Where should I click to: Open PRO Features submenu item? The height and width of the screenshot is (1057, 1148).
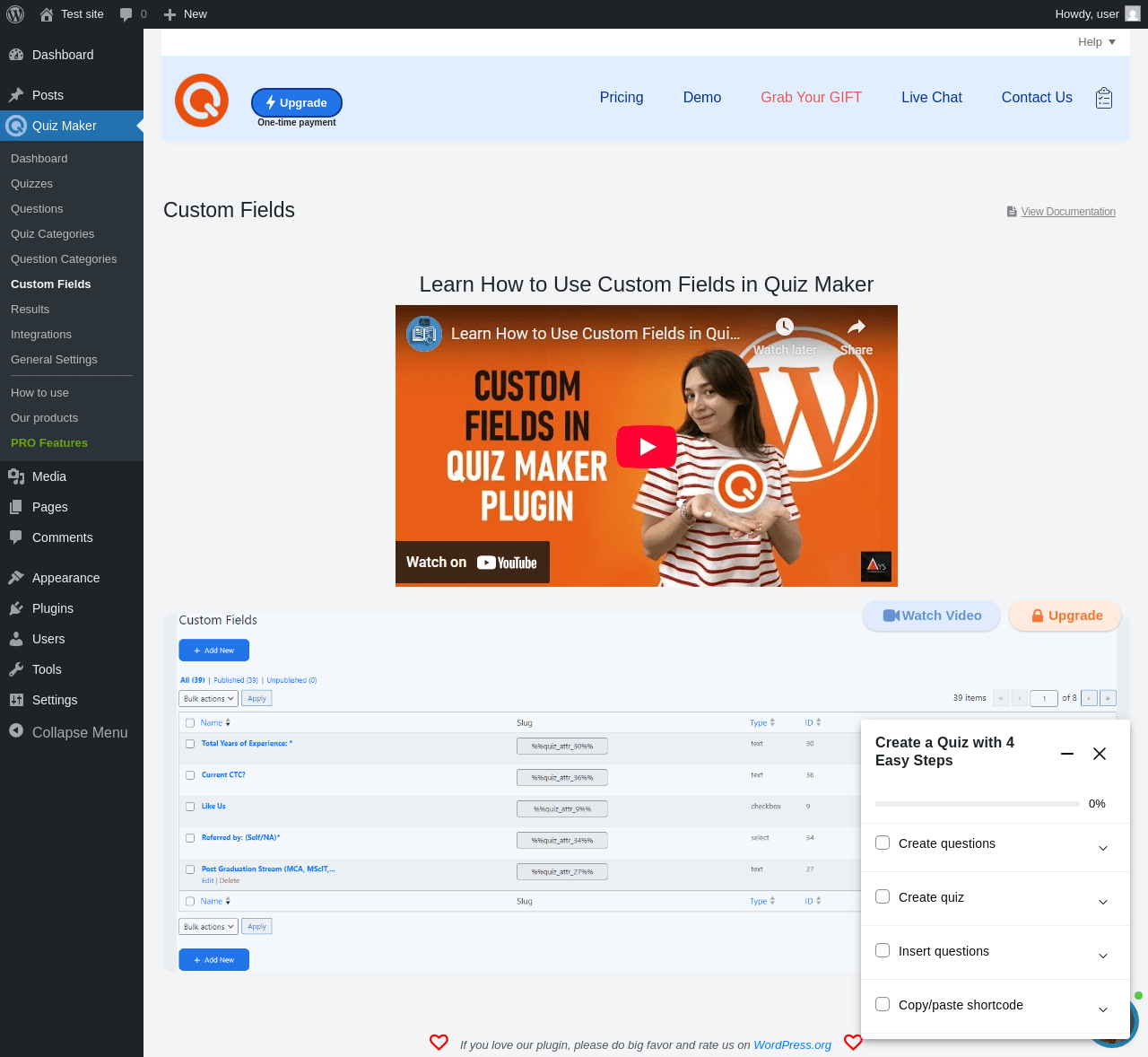(72, 443)
